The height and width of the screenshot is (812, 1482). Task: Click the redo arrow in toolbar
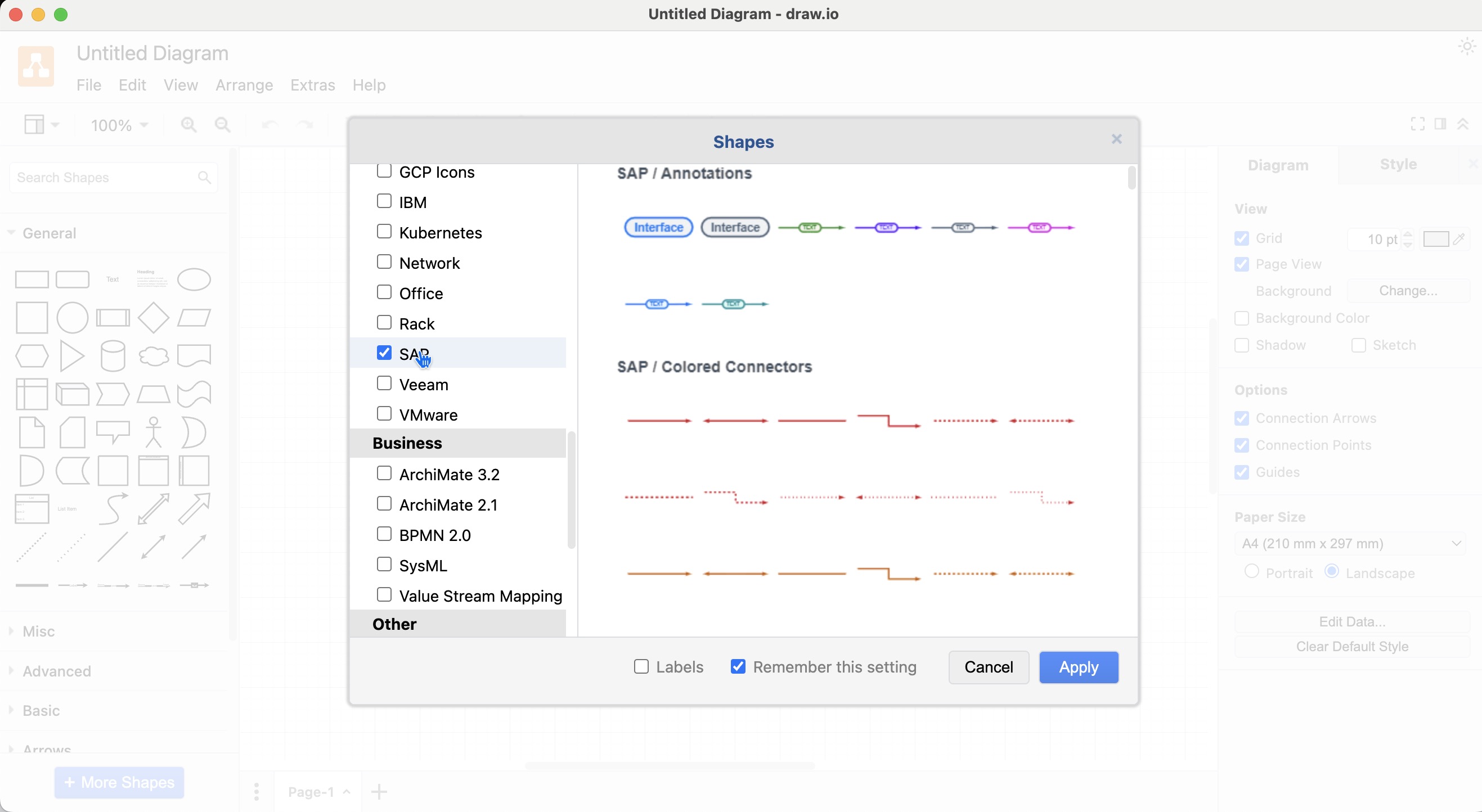pyautogui.click(x=304, y=125)
